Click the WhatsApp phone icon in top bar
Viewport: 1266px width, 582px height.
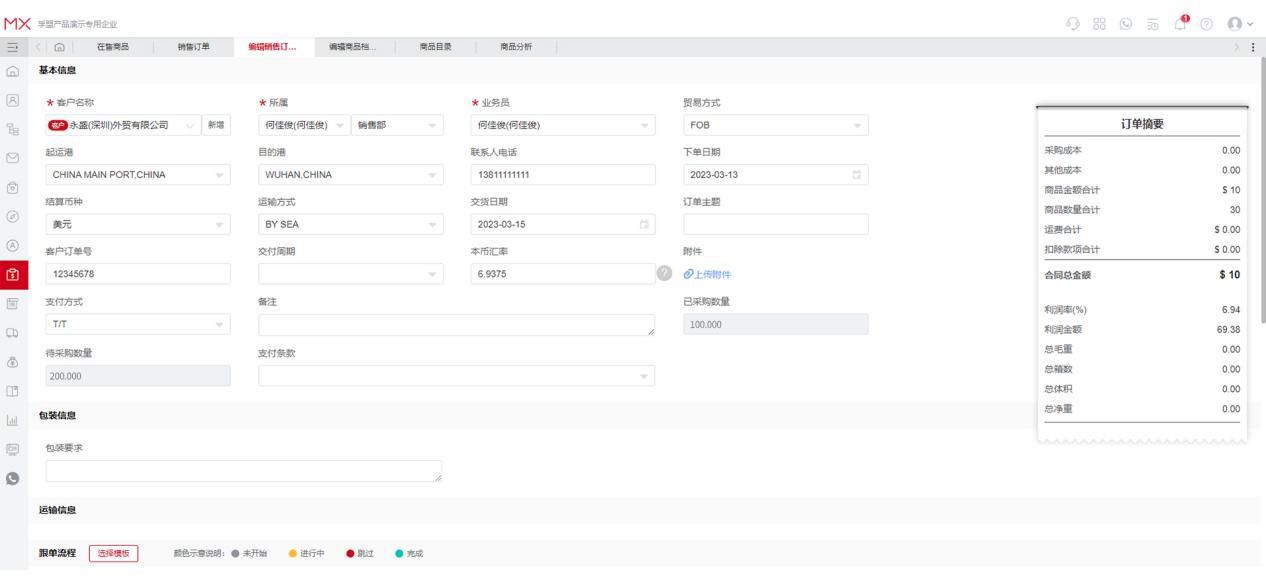(x=1126, y=24)
